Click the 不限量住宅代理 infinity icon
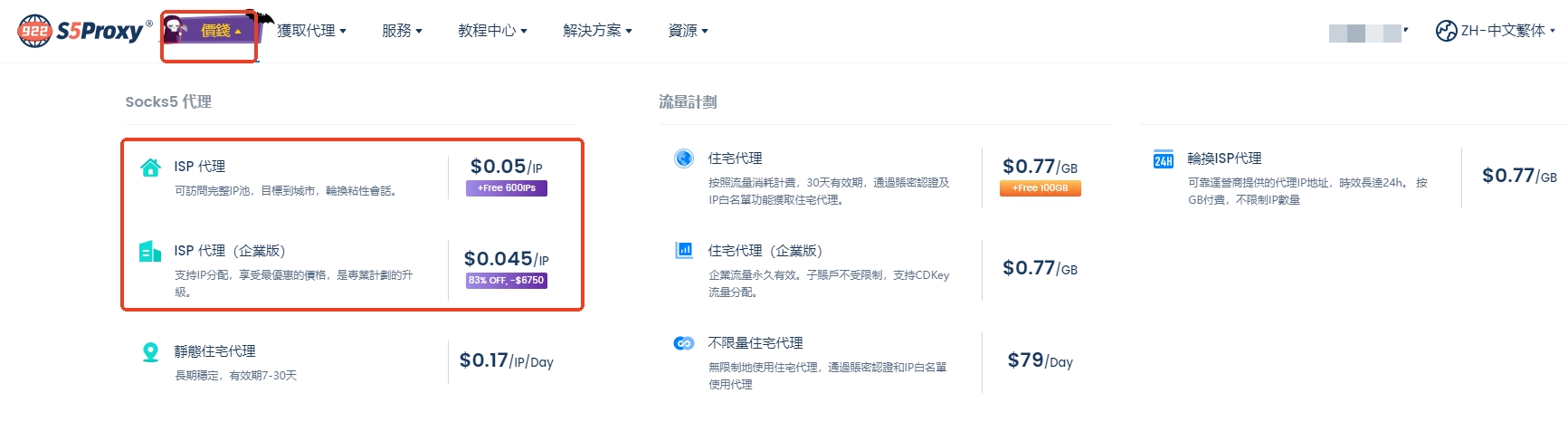This screenshot has width=1568, height=422. tap(684, 343)
